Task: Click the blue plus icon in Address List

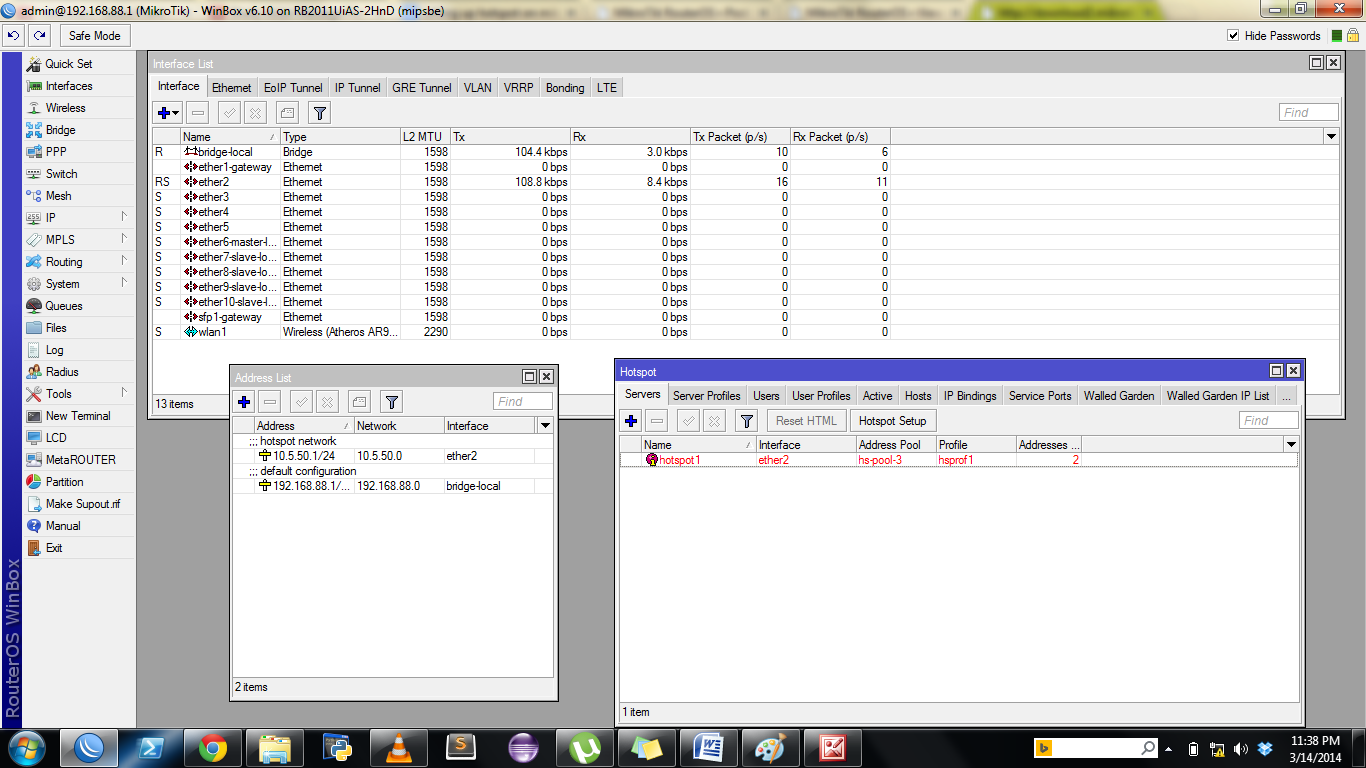Action: (244, 402)
